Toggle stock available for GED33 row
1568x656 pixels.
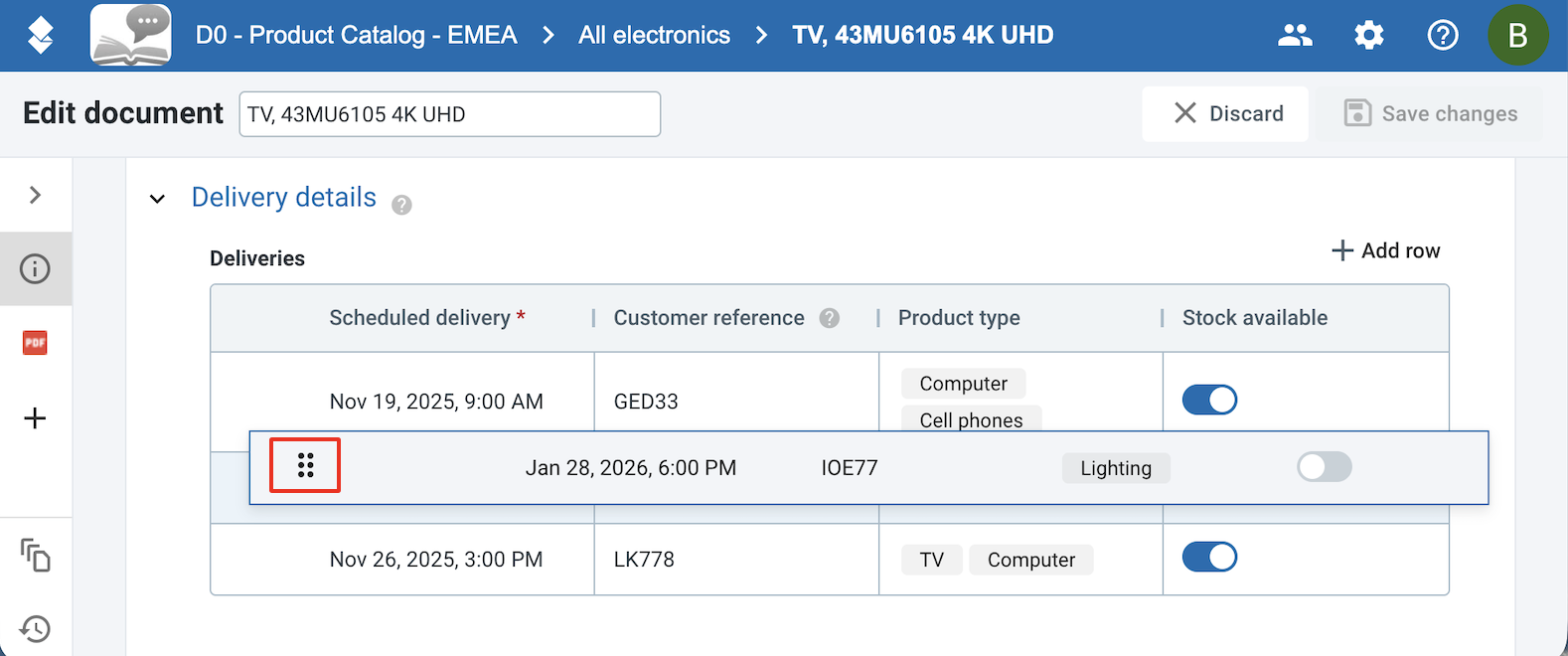point(1209,401)
